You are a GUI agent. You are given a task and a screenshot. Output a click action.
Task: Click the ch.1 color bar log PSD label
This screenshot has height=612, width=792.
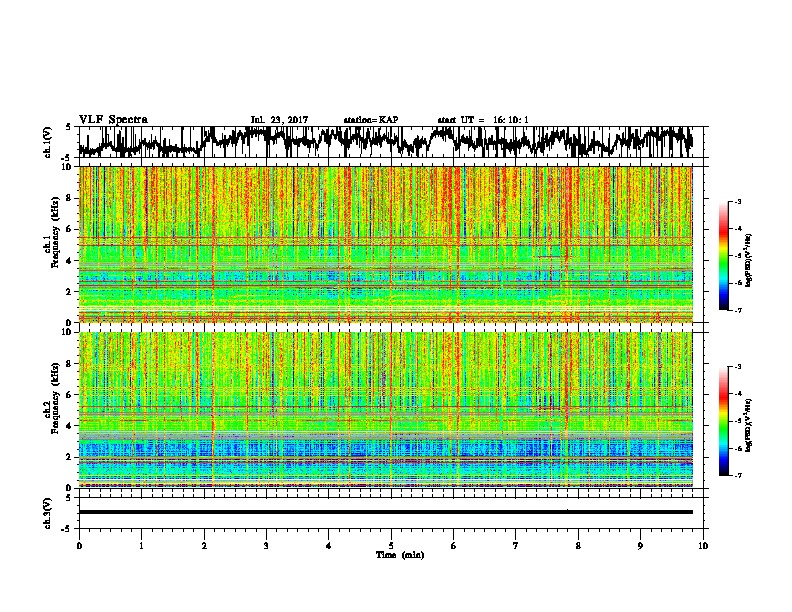click(748, 260)
